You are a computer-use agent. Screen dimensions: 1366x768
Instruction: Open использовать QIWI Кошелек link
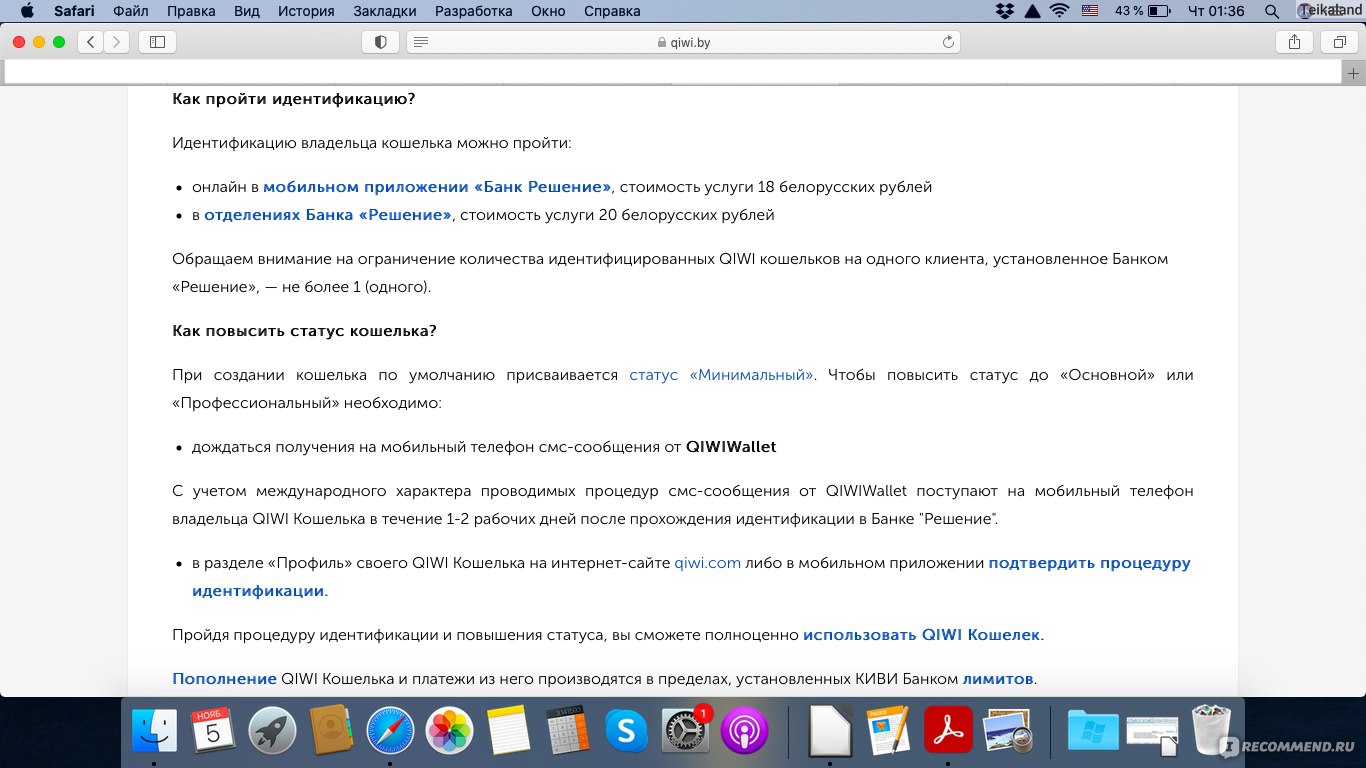click(x=922, y=635)
